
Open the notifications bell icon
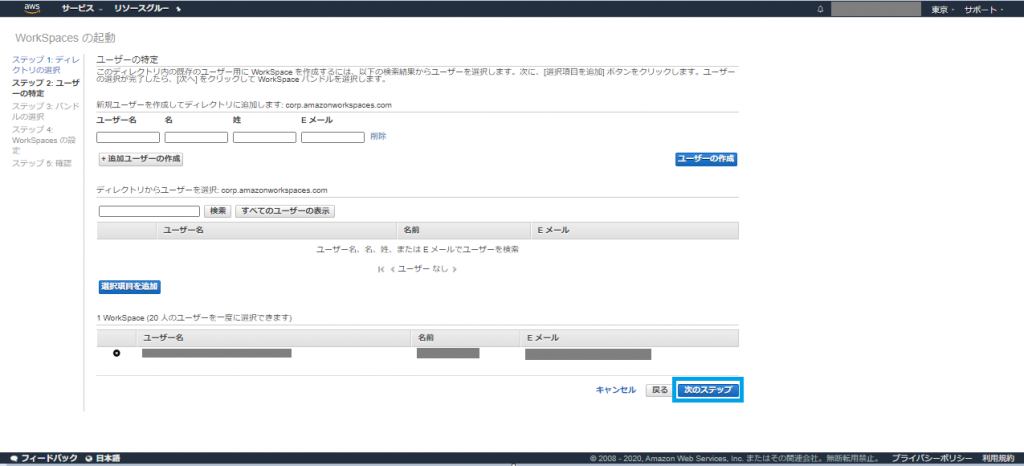click(820, 10)
